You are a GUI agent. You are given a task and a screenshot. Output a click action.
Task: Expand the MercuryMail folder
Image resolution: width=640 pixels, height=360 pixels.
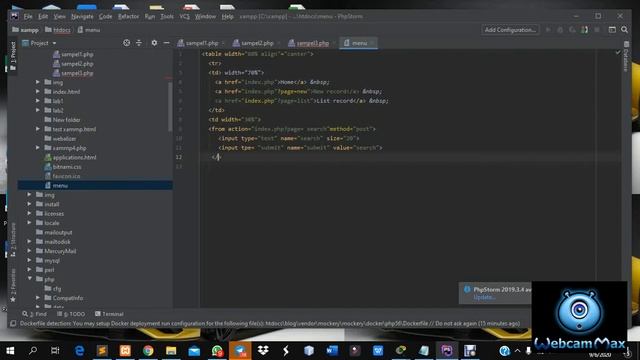click(29, 251)
